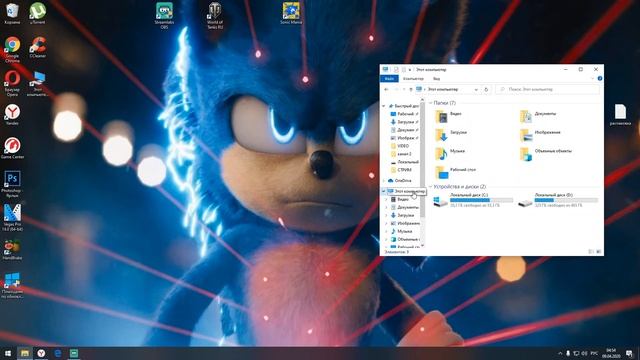Open the Рабочий стол folder in the Папки group
Image resolution: width=640 pixels, height=360 pixels.
(455, 172)
